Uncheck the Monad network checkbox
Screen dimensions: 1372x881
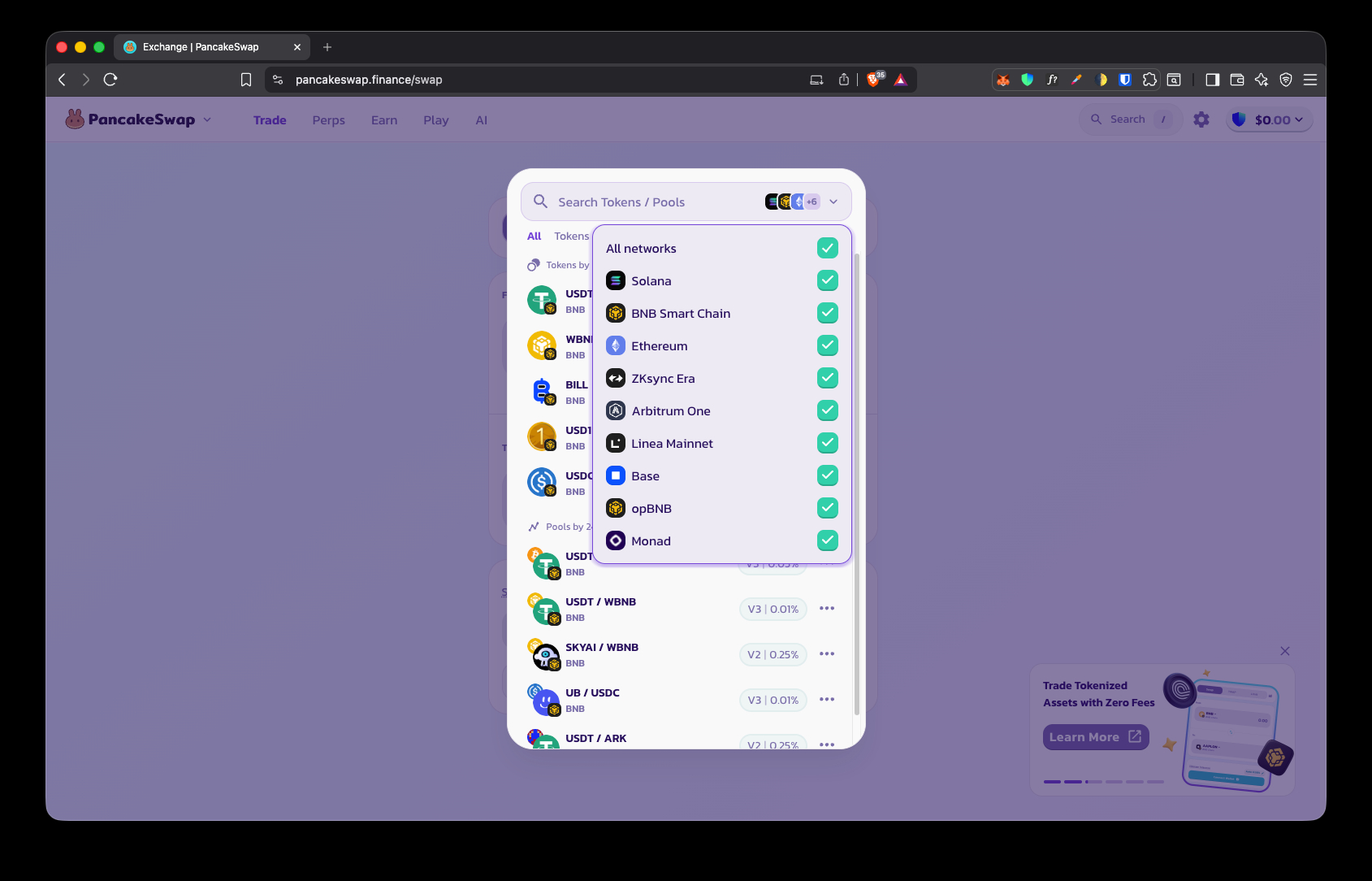click(827, 540)
